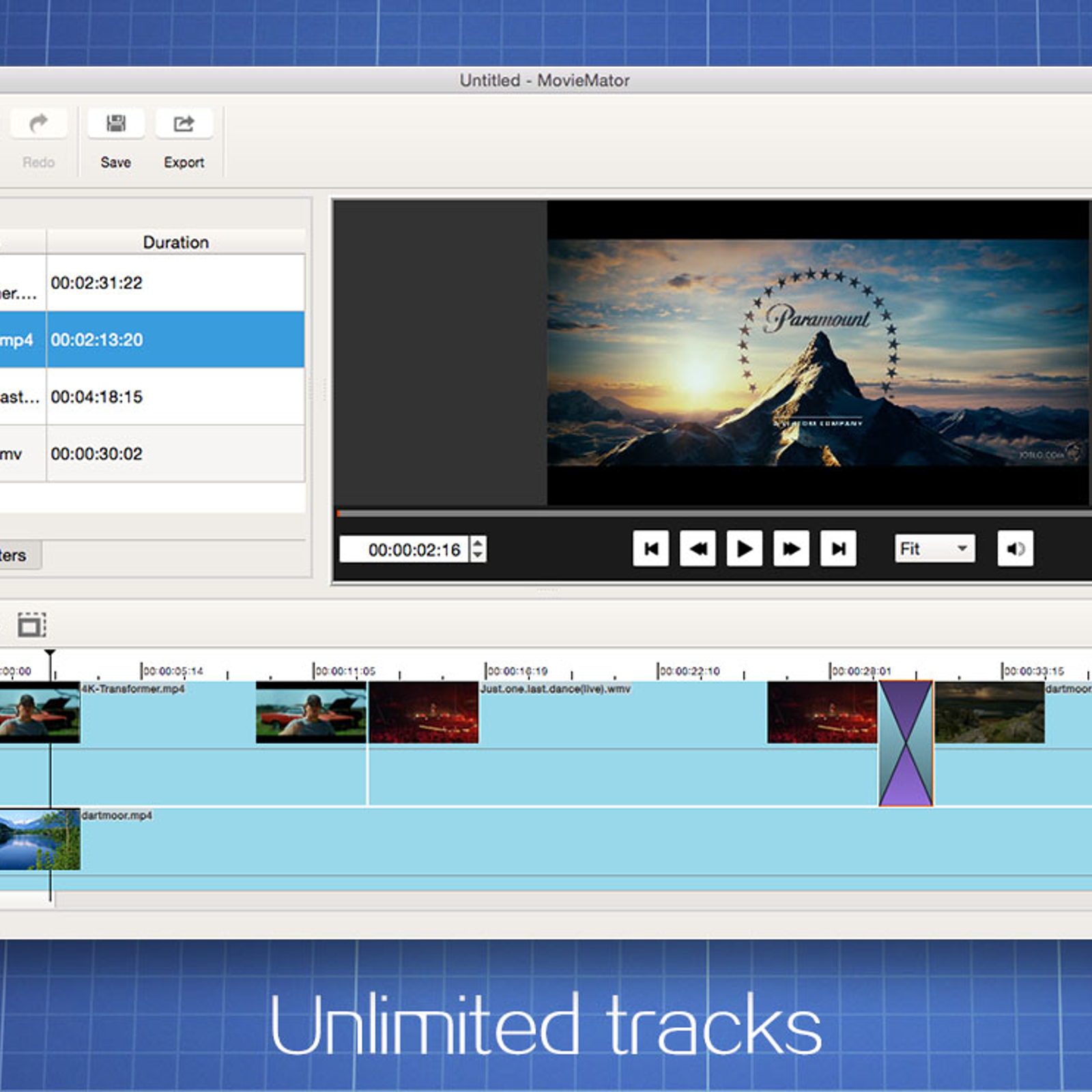Decrement the timecode stepper down arrow
The width and height of the screenshot is (1092, 1092).
pos(478,556)
